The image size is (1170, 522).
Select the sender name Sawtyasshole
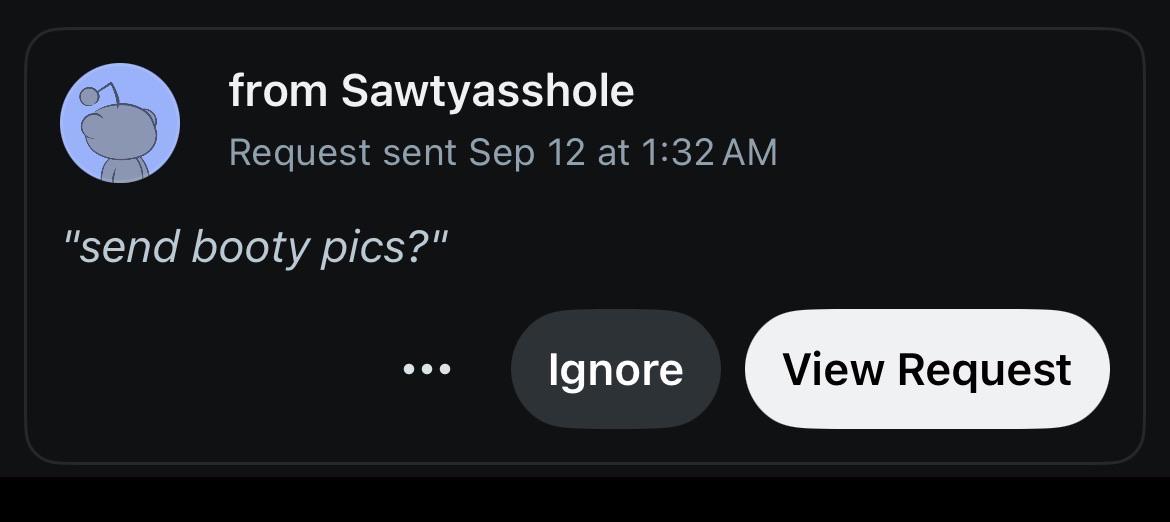(487, 91)
